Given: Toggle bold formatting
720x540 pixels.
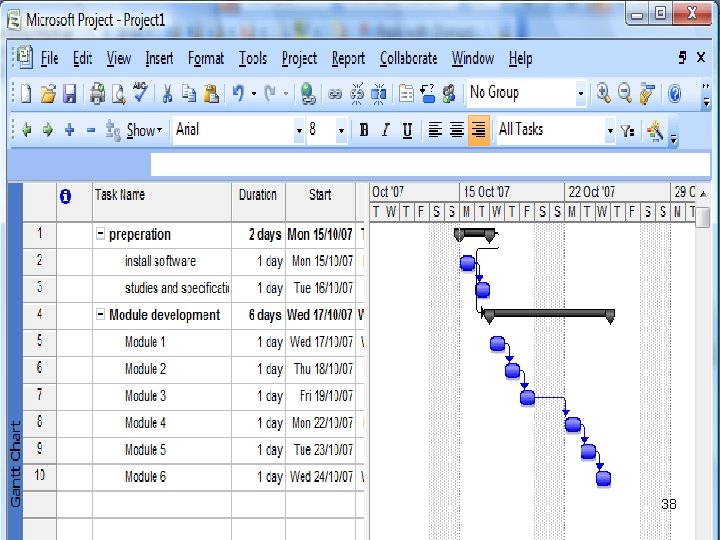Looking at the screenshot, I should click(364, 130).
